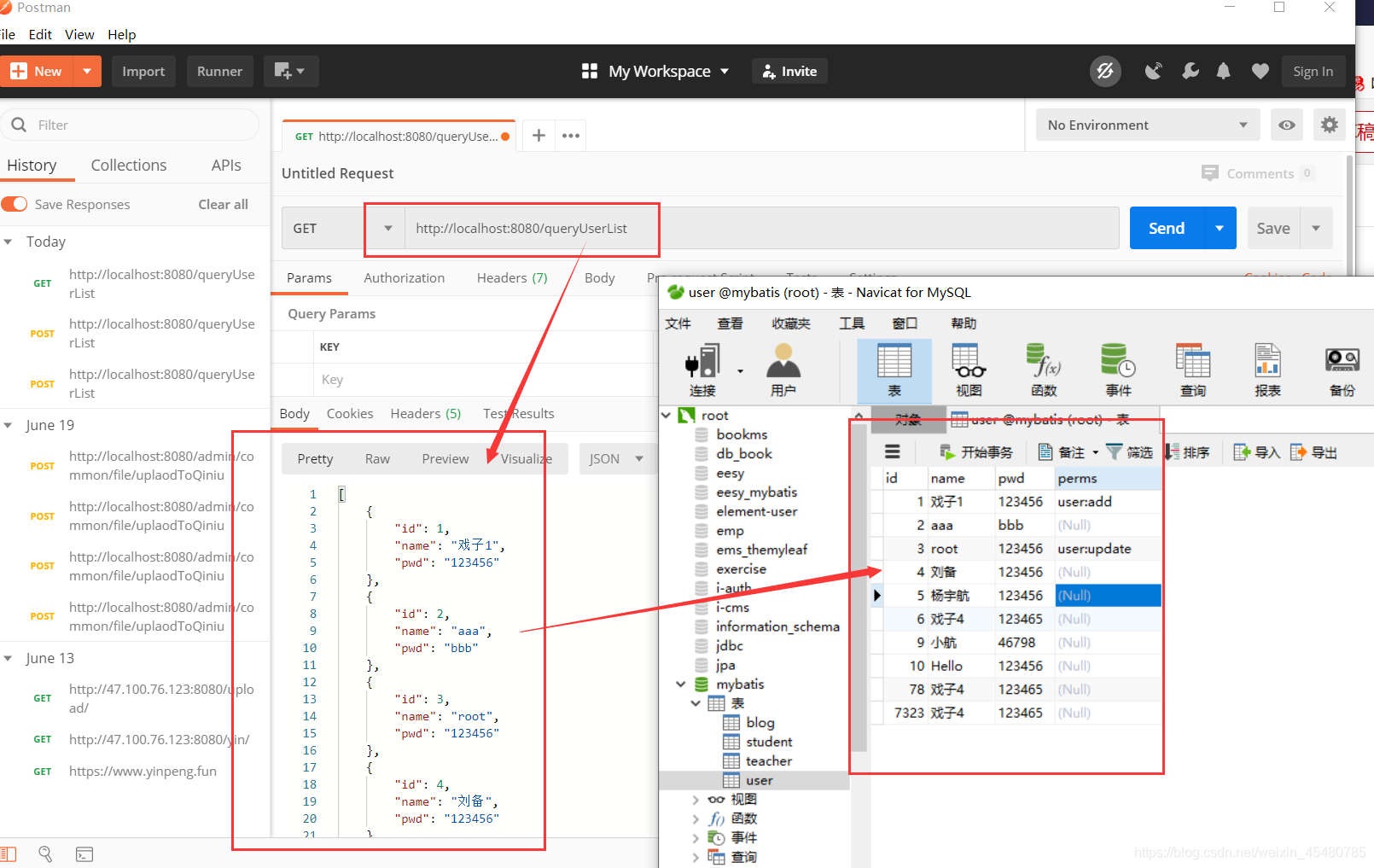Viewport: 1374px width, 868px height.
Task: Collapse the Today history group
Action: [9, 242]
